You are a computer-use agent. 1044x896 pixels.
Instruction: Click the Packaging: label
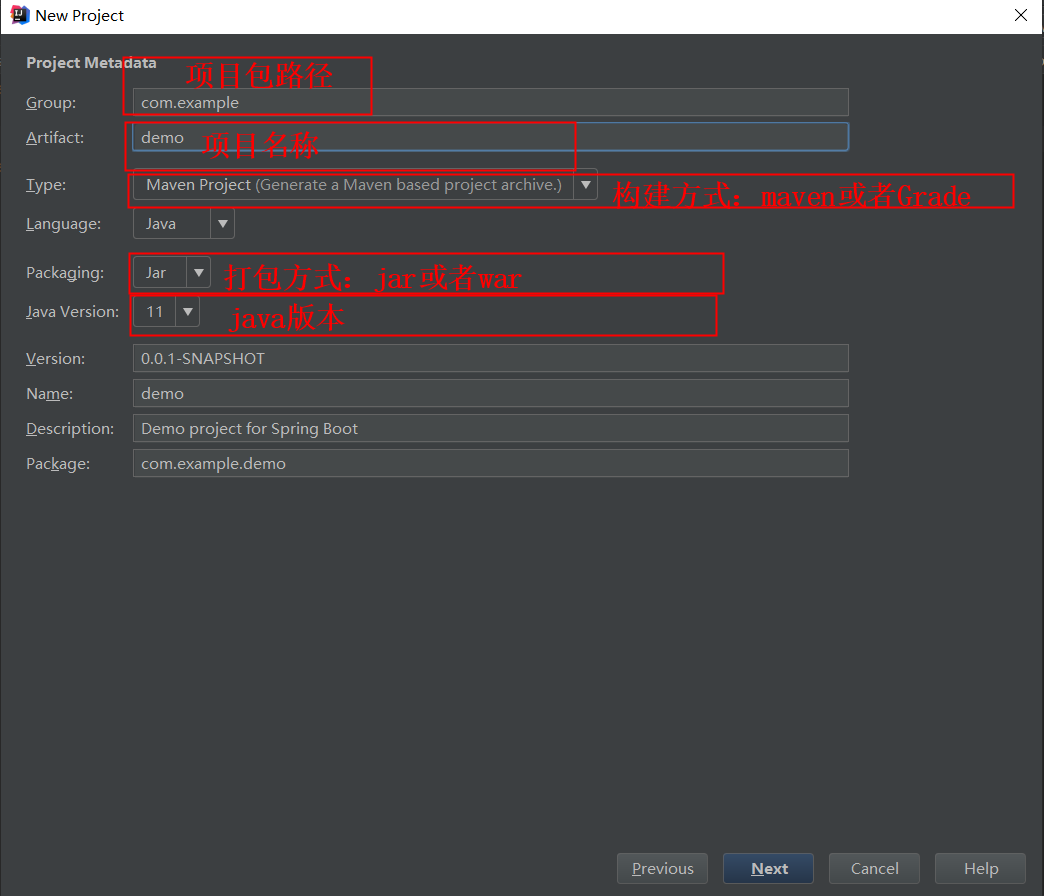coord(65,272)
